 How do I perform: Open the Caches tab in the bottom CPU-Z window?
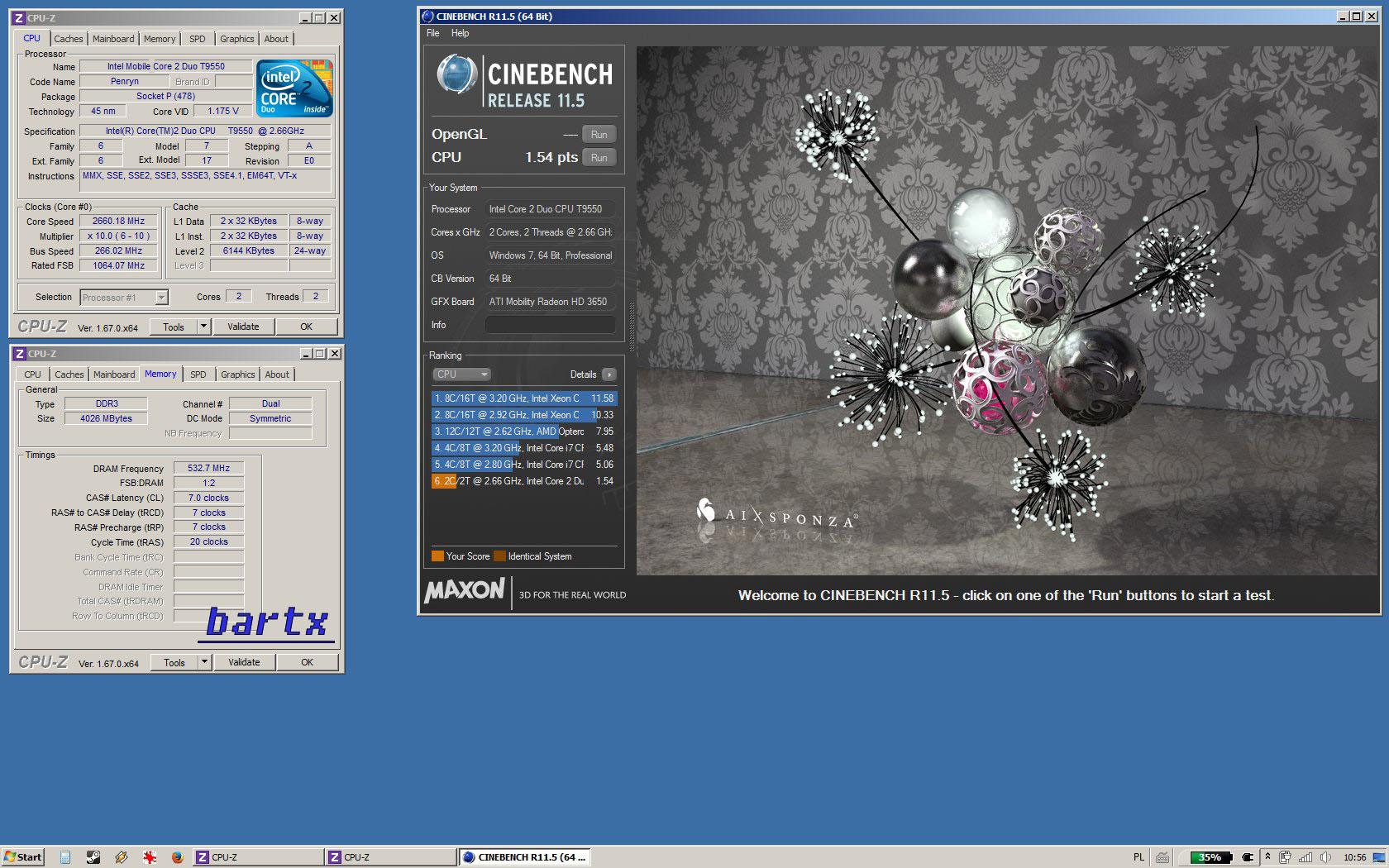[69, 374]
